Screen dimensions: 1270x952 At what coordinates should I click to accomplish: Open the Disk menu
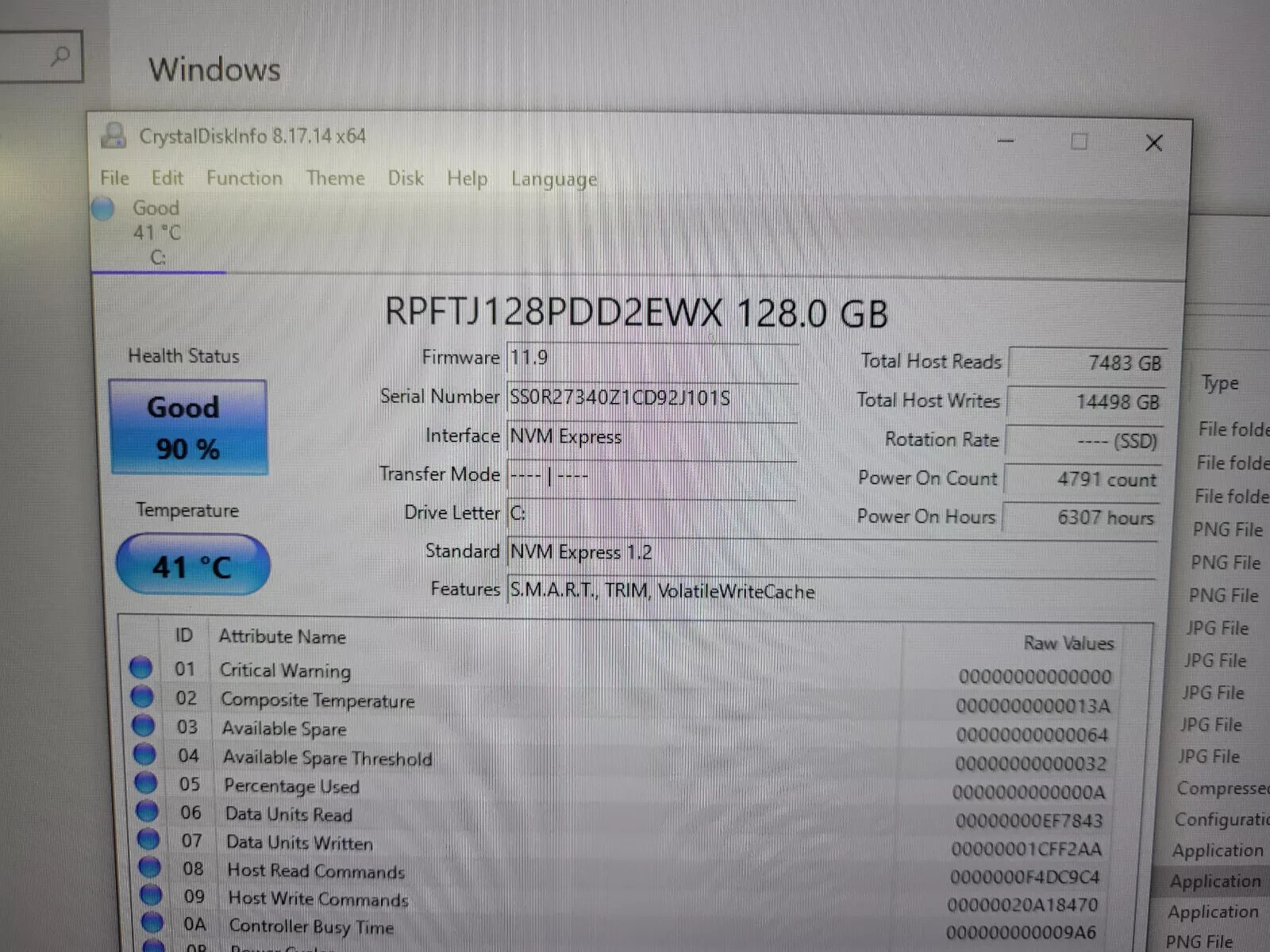[406, 178]
